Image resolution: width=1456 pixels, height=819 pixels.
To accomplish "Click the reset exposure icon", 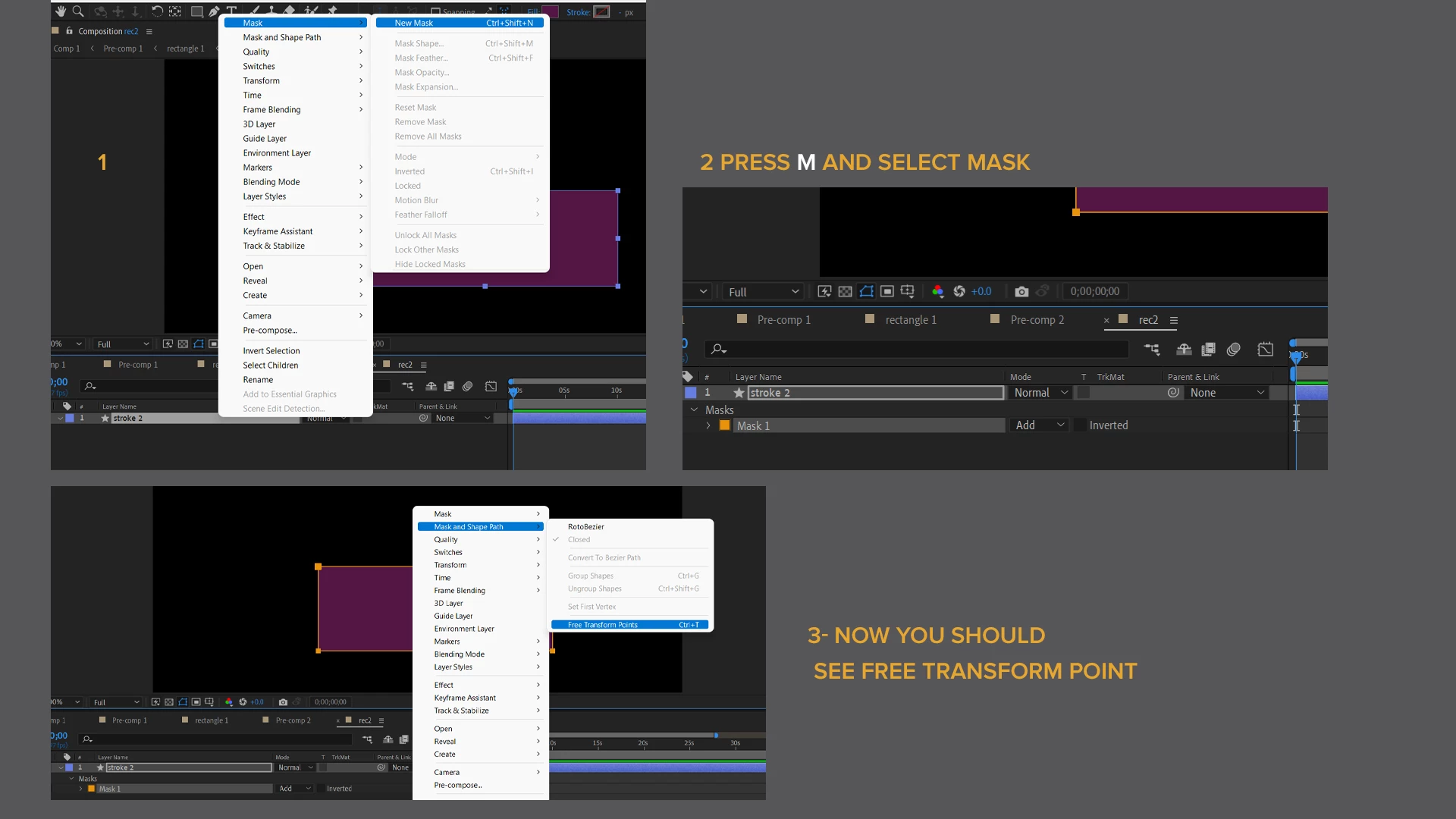I will point(959,291).
